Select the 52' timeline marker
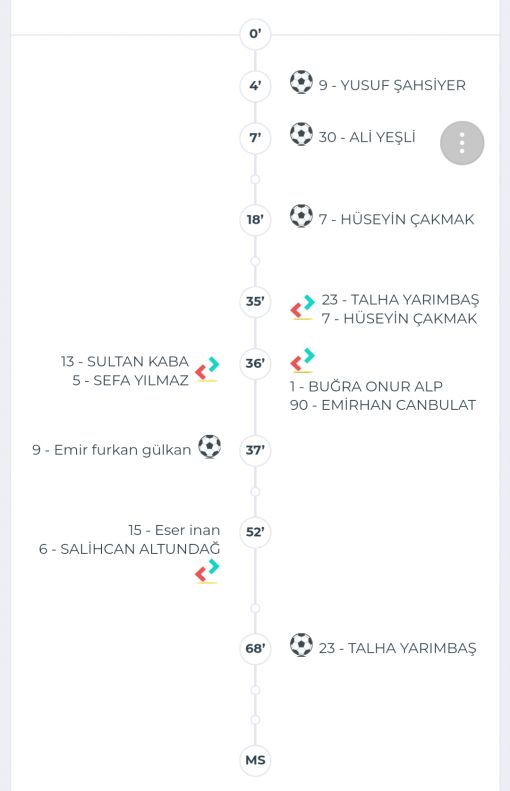 click(255, 532)
